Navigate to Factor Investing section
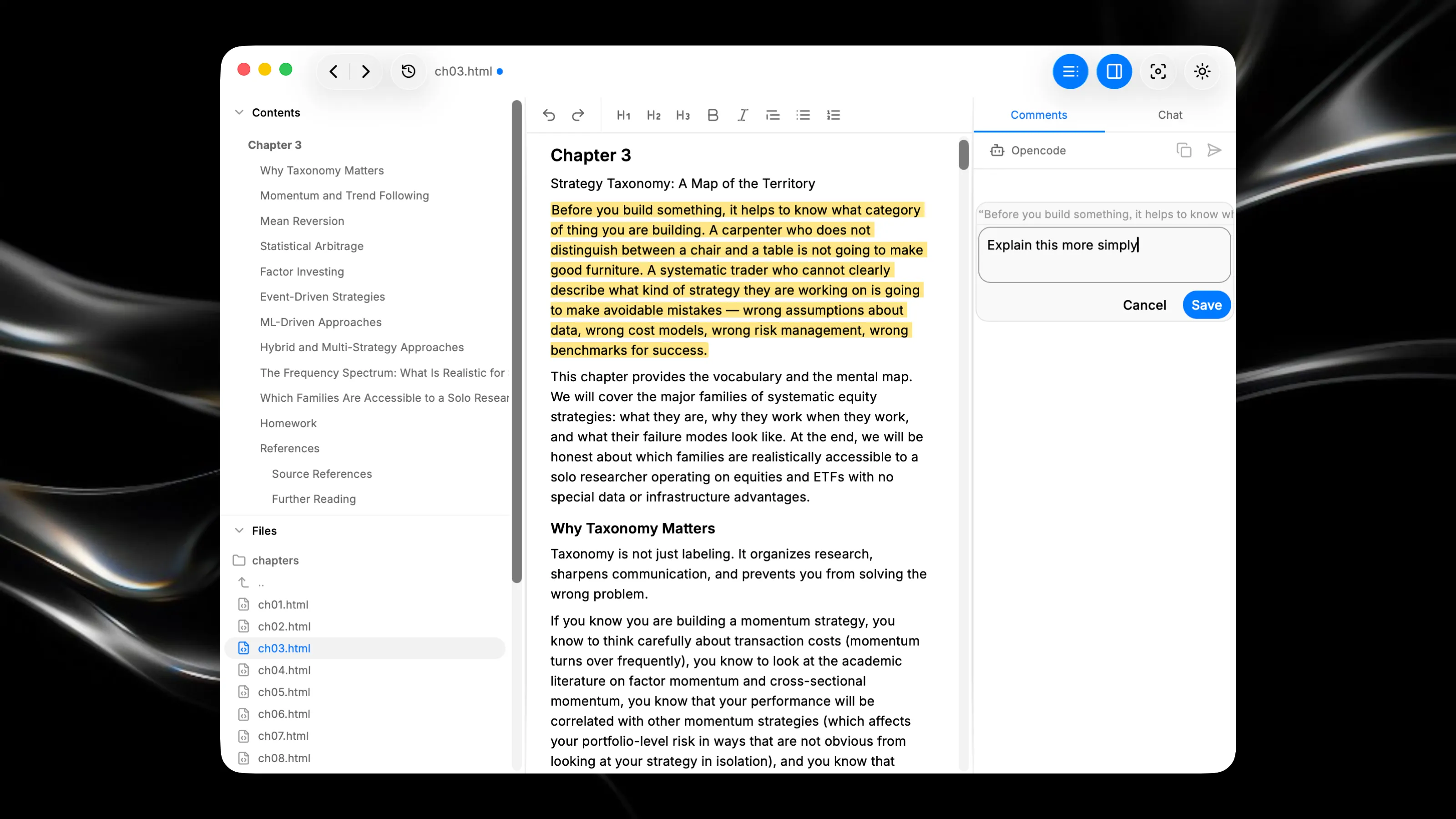This screenshot has width=1456, height=819. 302,272
